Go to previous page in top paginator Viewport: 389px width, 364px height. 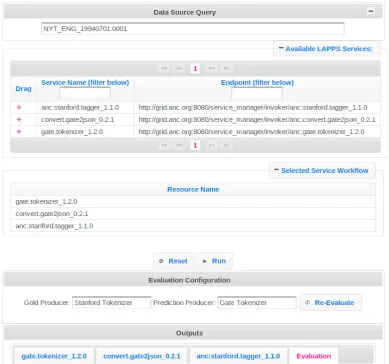pyautogui.click(x=179, y=68)
